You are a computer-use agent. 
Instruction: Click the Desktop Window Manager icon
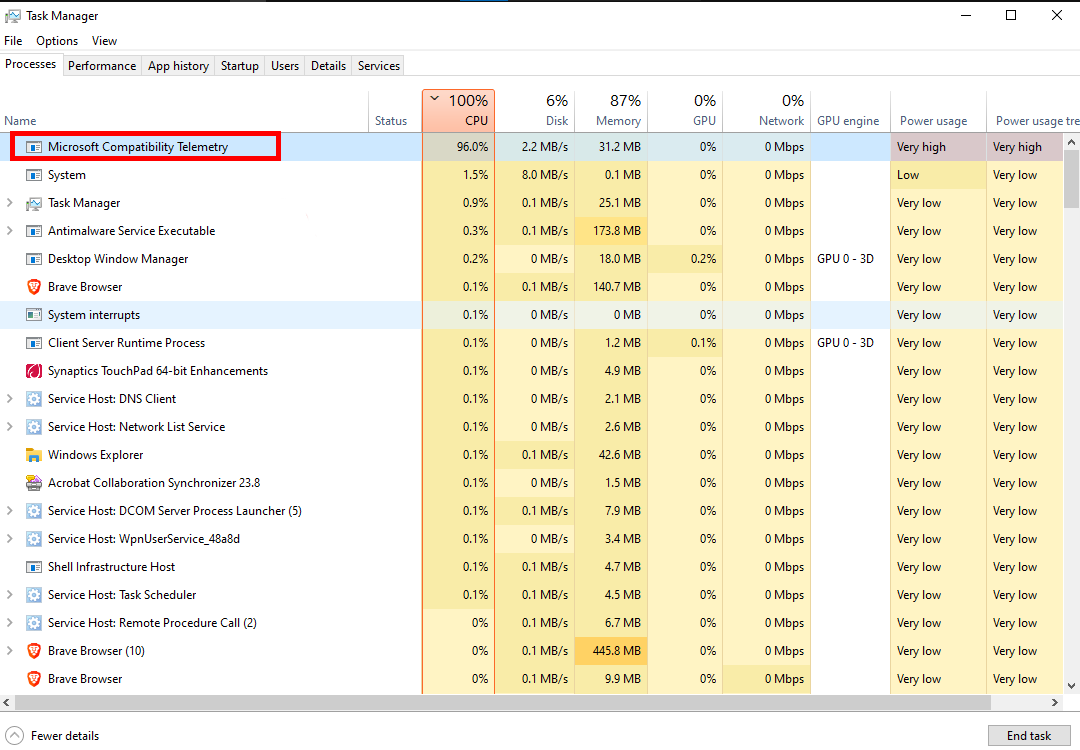coord(34,259)
